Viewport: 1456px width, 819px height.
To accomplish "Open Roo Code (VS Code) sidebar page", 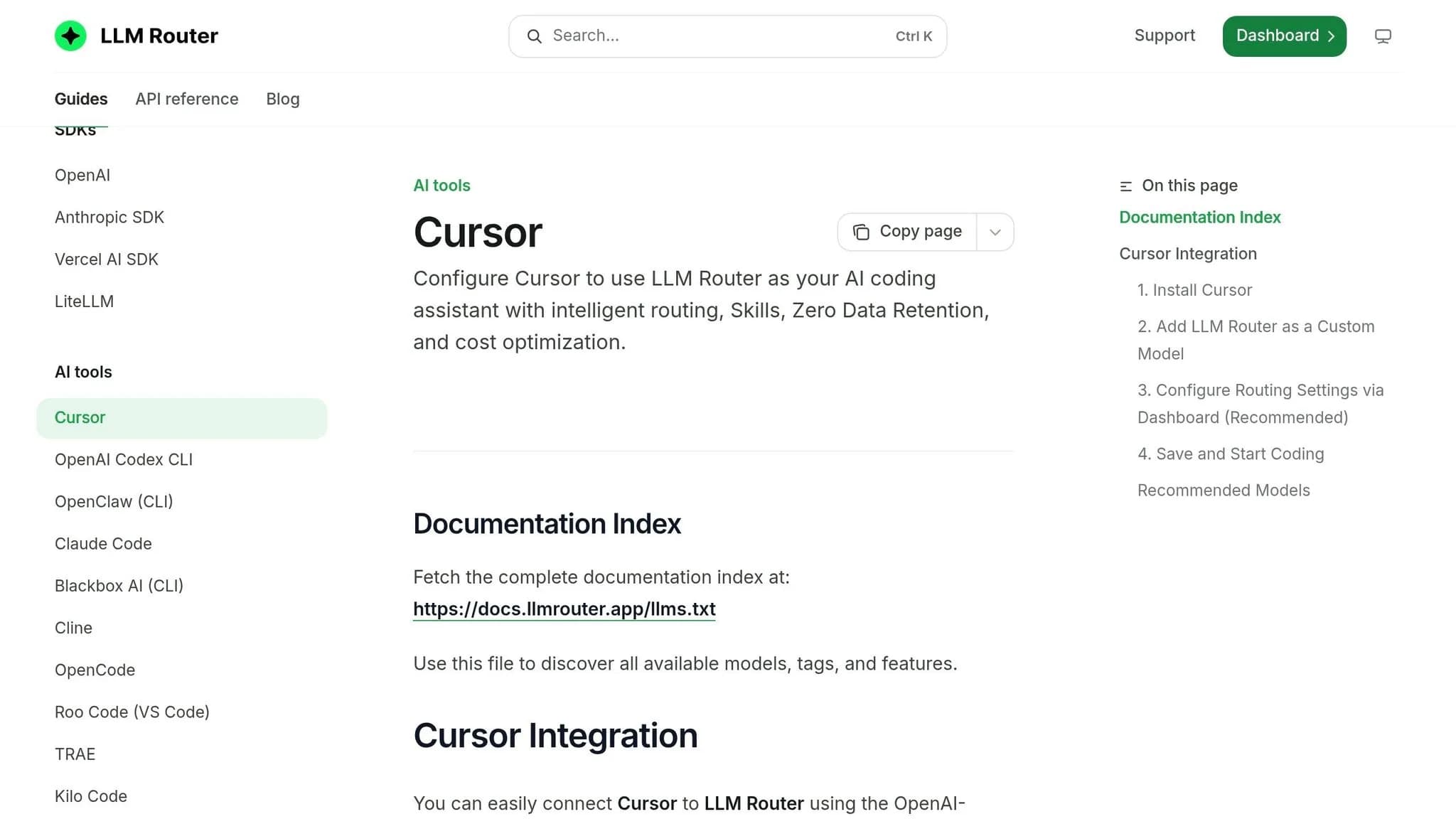I will pos(132,712).
